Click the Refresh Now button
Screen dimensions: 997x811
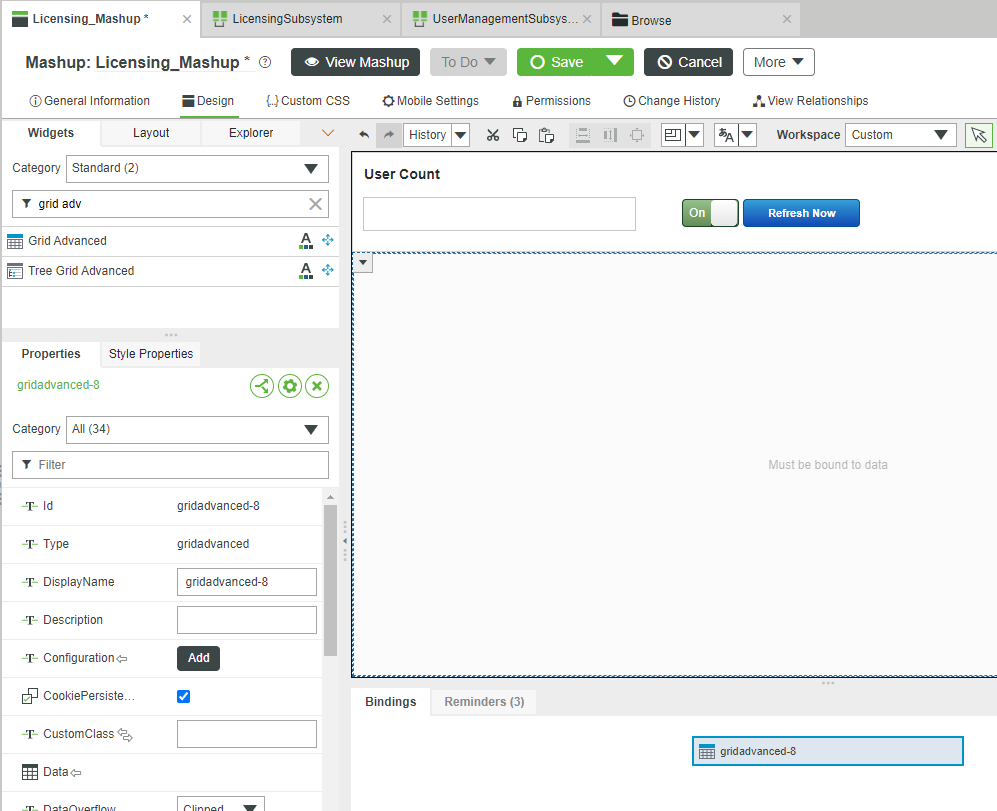(801, 213)
